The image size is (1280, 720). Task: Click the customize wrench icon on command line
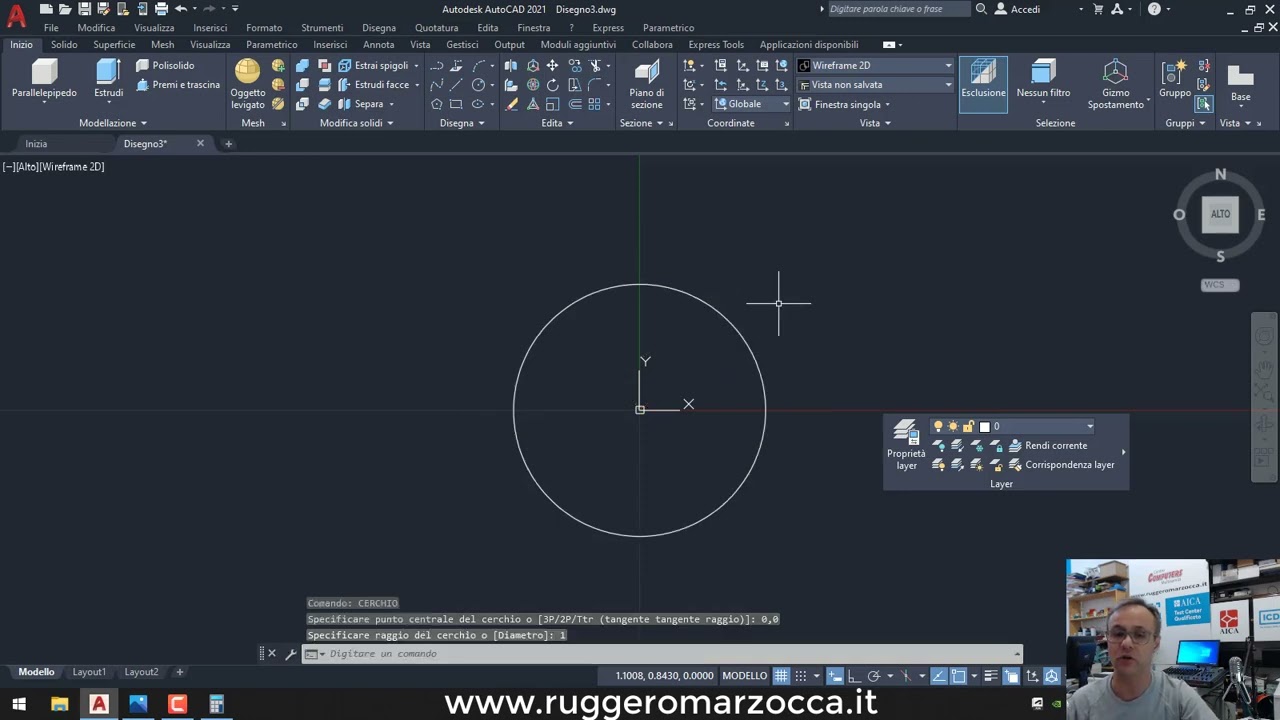click(x=290, y=654)
